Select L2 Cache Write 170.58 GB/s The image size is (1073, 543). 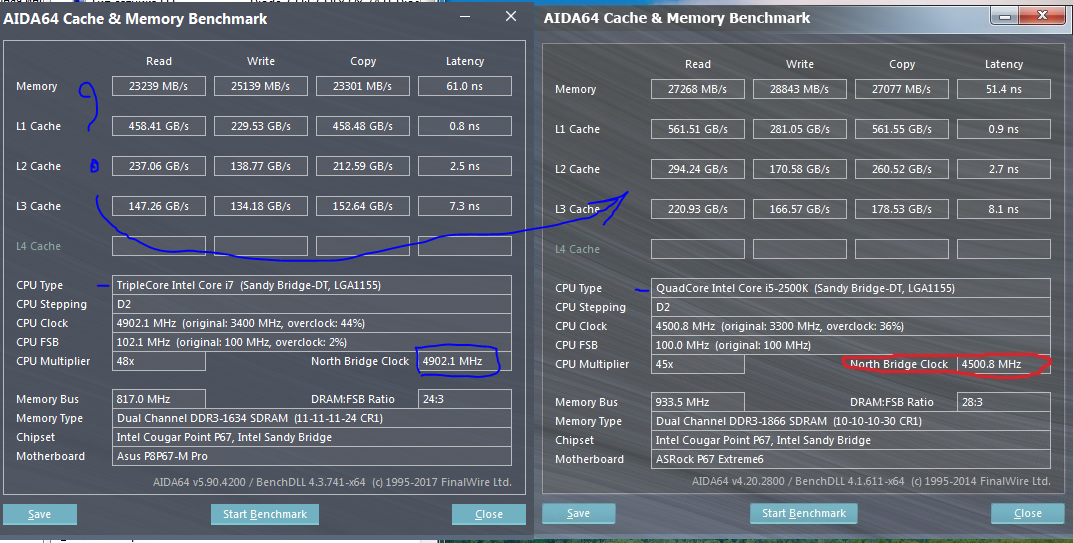[799, 169]
